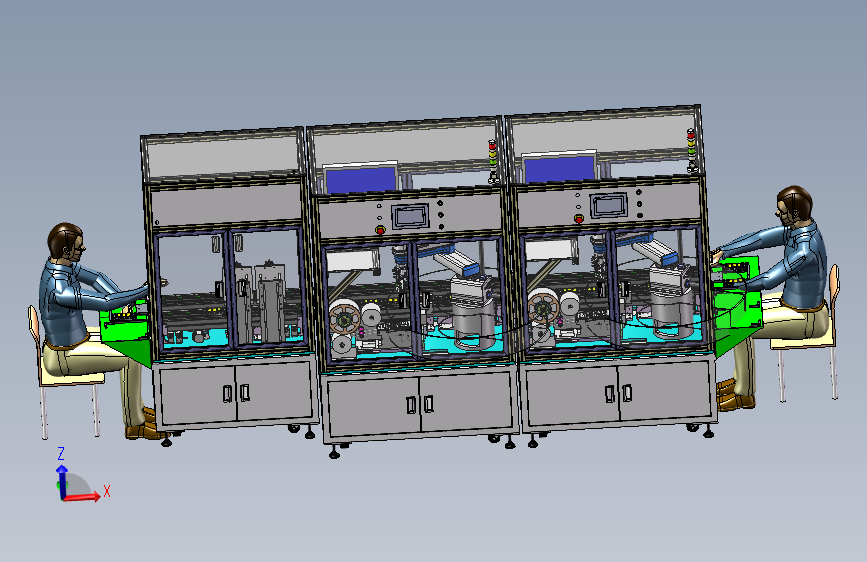Select the blue monitor screen in the right machine
Image resolution: width=867 pixels, height=562 pixels.
[560, 167]
